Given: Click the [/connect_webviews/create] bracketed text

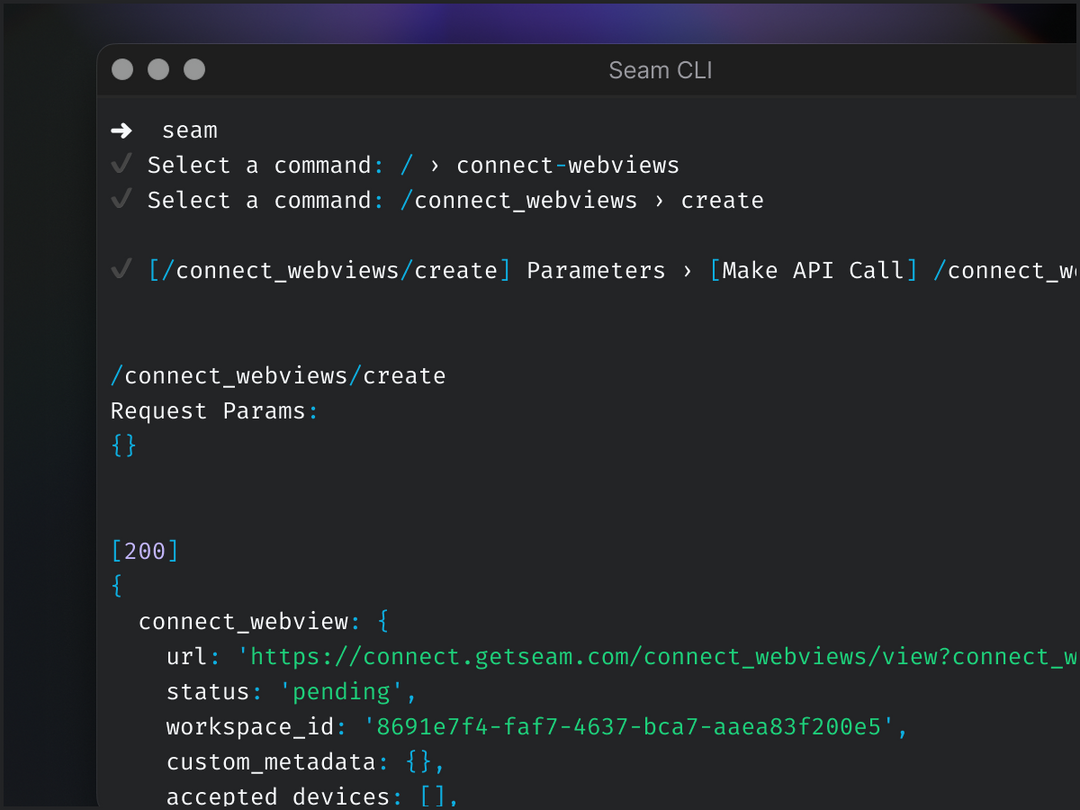Looking at the screenshot, I should coord(329,271).
